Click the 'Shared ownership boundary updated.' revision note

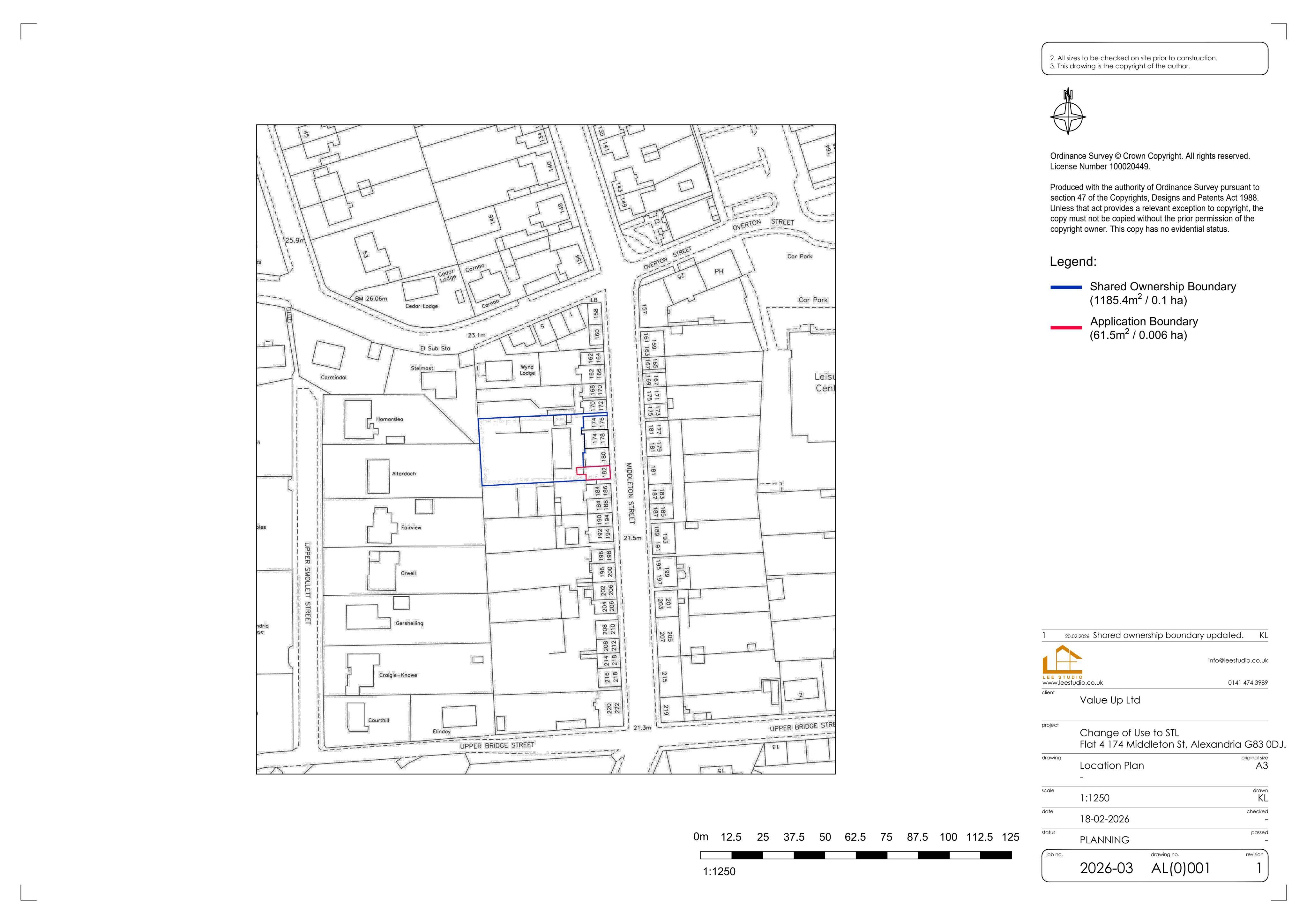pyautogui.click(x=1168, y=635)
